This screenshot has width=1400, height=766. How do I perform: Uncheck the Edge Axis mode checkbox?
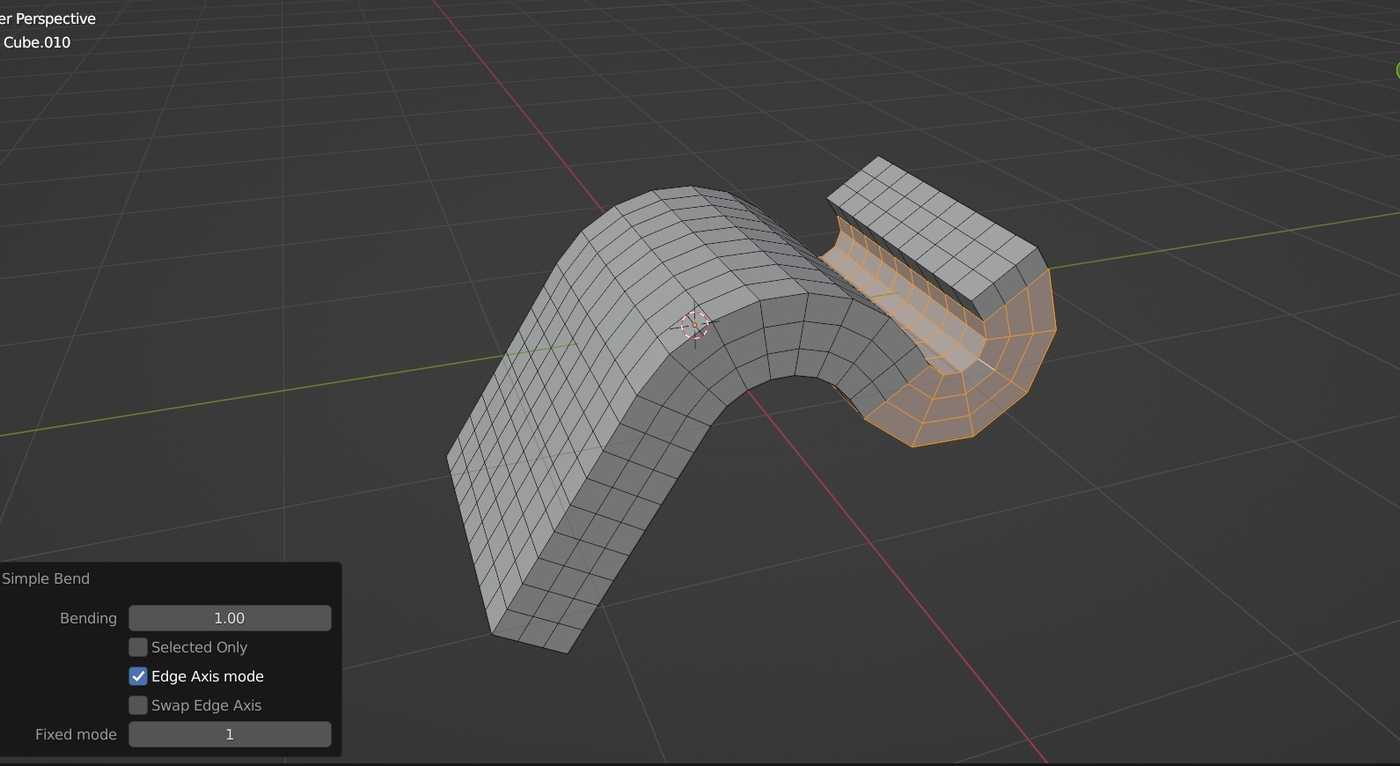(x=138, y=676)
